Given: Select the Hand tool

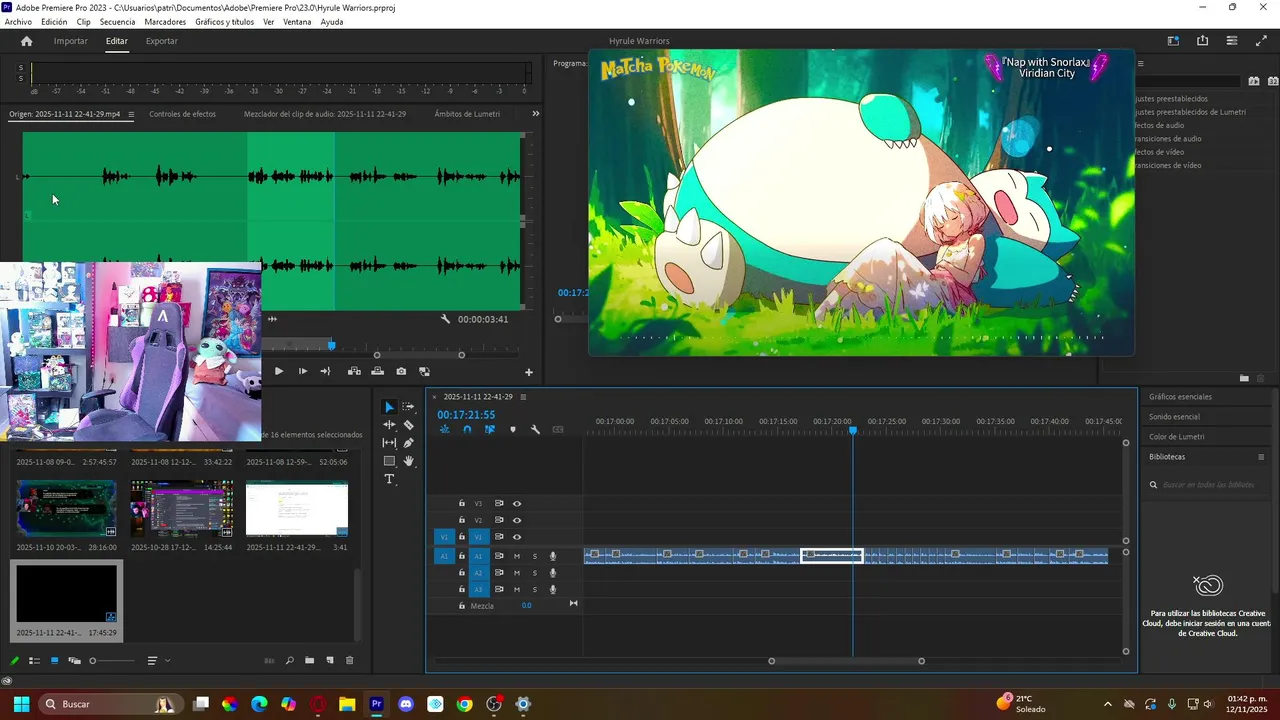Looking at the screenshot, I should (408, 461).
